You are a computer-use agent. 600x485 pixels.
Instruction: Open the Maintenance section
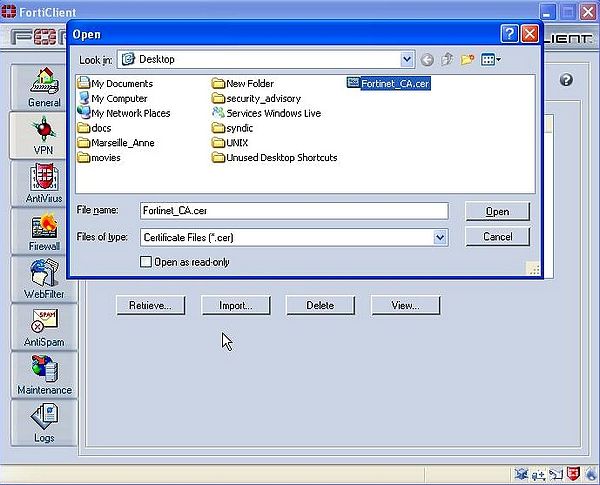coord(44,375)
